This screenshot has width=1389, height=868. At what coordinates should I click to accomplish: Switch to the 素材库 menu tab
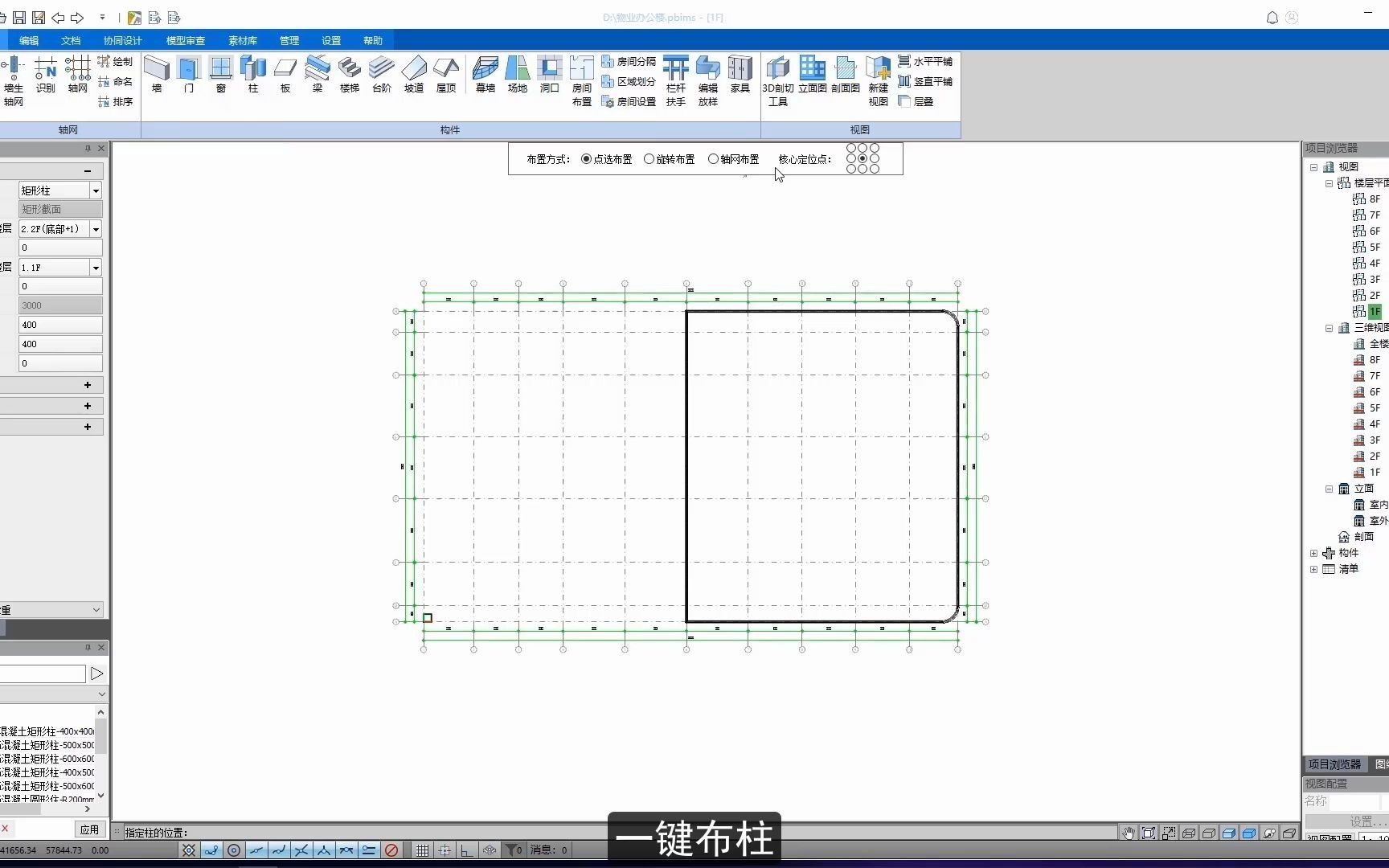point(243,40)
